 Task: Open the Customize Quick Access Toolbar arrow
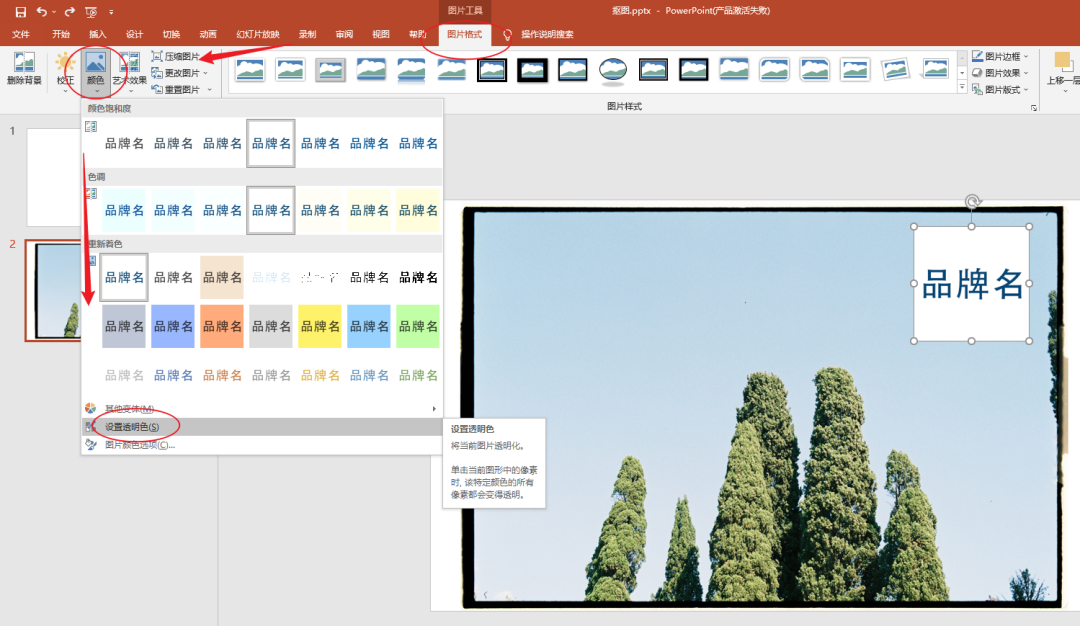point(112,12)
